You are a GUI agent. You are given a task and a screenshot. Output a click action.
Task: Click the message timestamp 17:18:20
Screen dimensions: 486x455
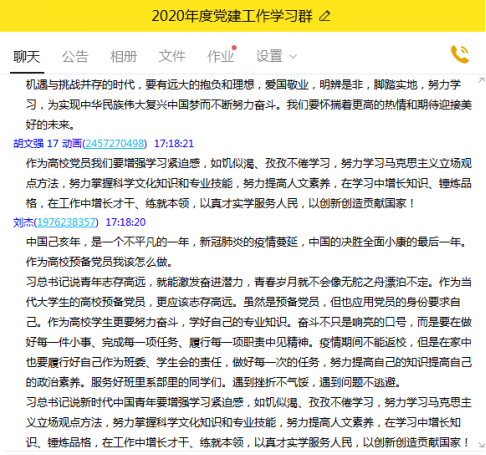click(126, 222)
